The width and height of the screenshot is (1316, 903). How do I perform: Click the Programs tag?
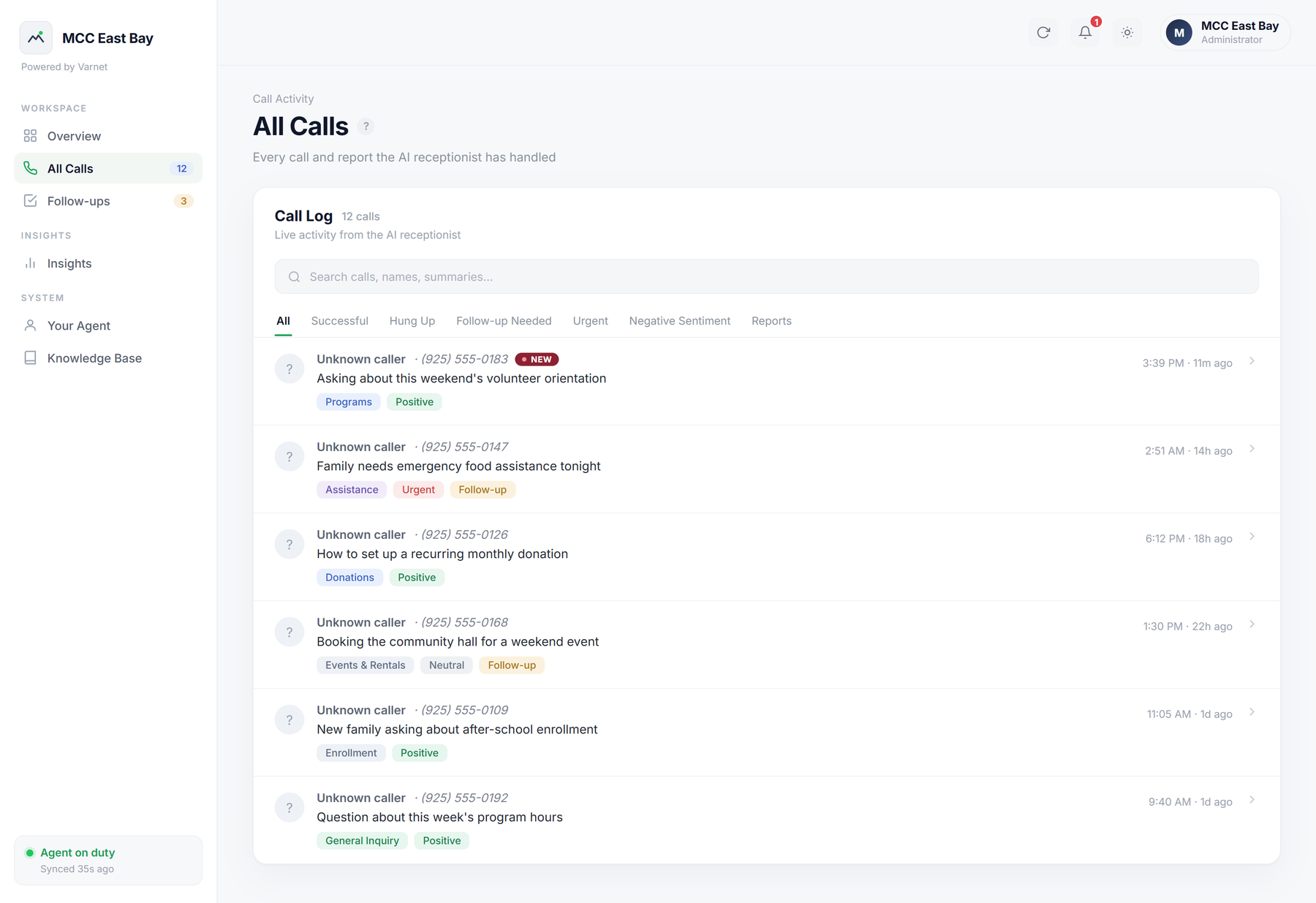(349, 402)
